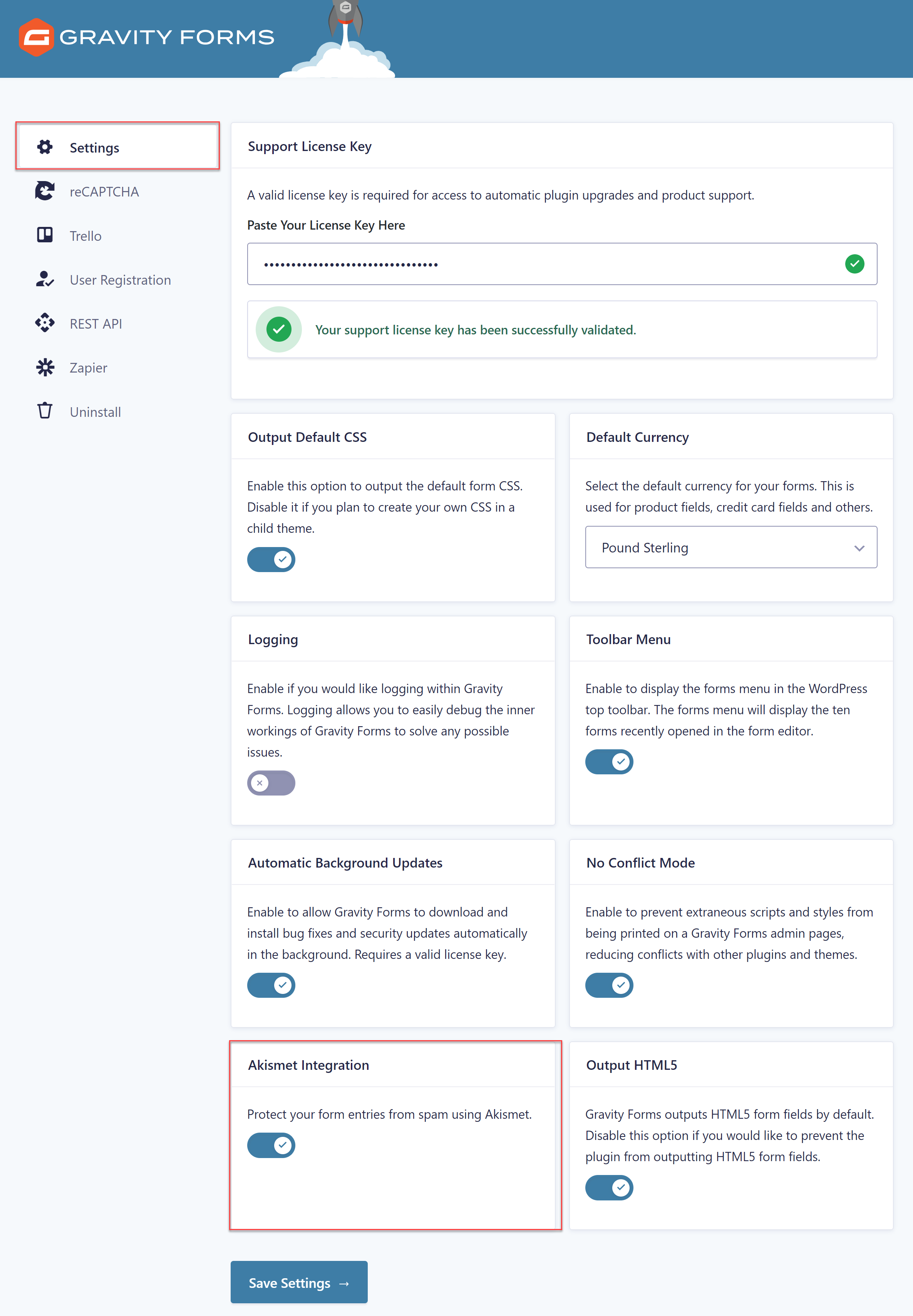The width and height of the screenshot is (913, 1316).
Task: Click the reCAPTCHA sidebar icon
Action: click(45, 191)
